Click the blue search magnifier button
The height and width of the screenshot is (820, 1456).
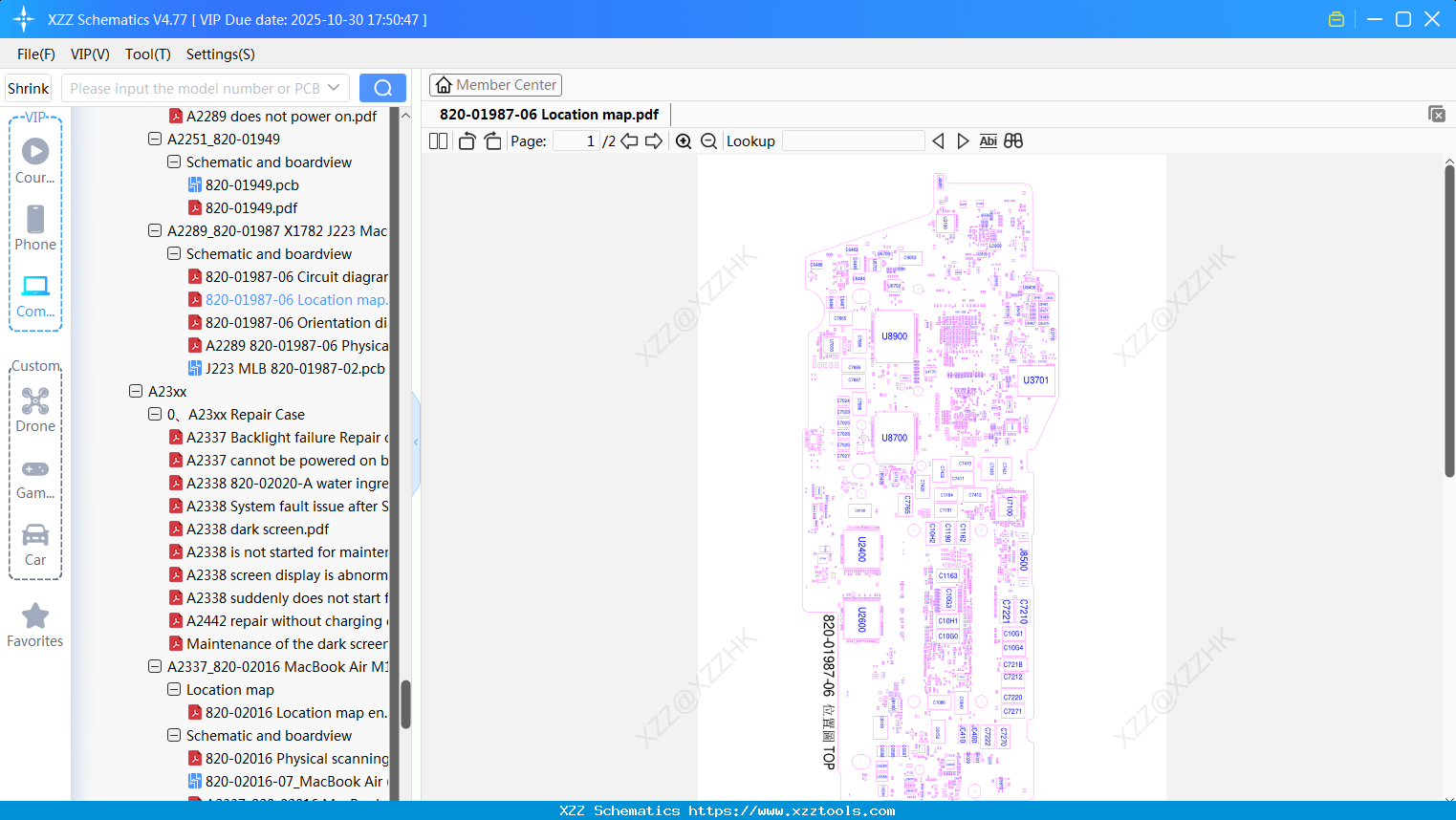[382, 88]
